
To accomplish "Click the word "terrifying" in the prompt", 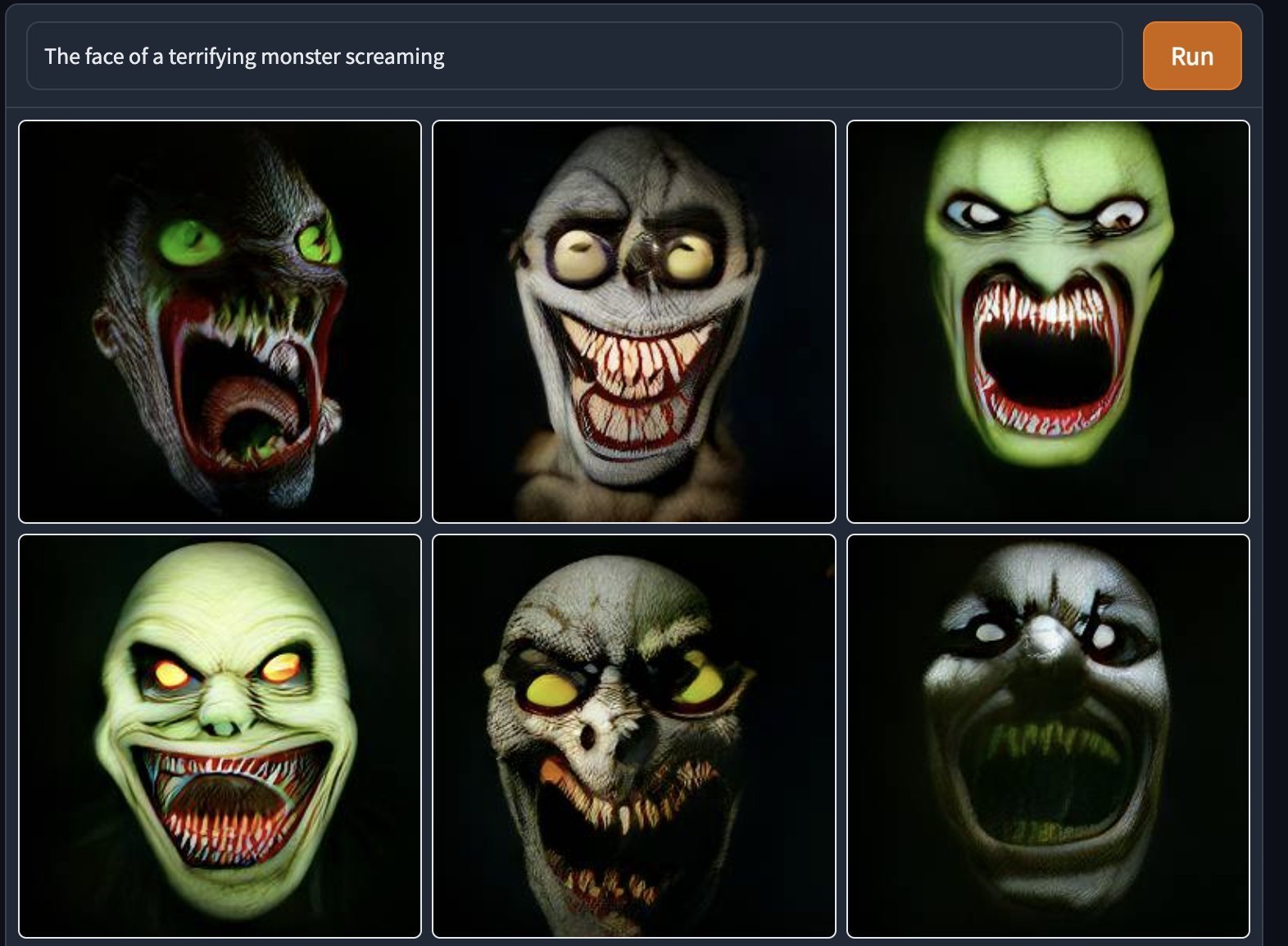I will [x=212, y=57].
